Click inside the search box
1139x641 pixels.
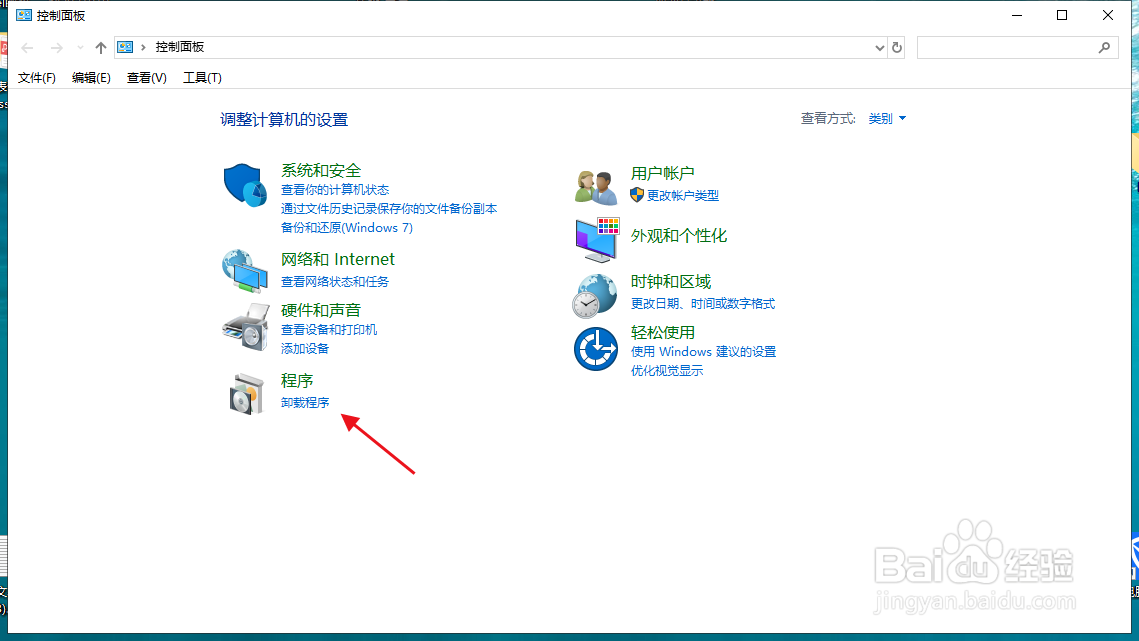(1010, 47)
